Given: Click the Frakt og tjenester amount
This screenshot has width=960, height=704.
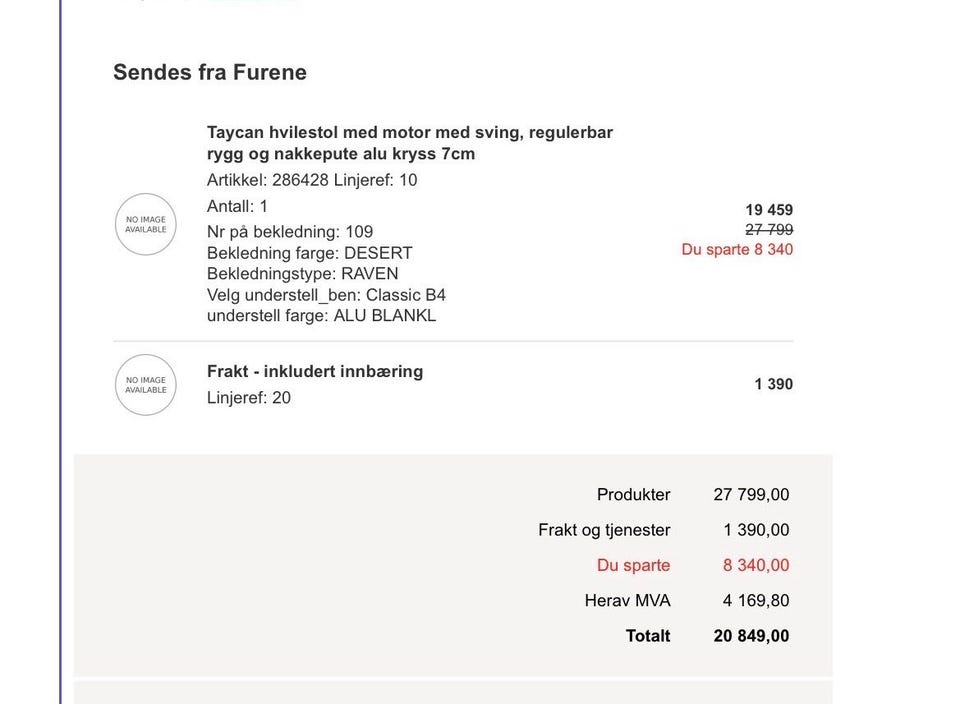Looking at the screenshot, I should [756, 530].
